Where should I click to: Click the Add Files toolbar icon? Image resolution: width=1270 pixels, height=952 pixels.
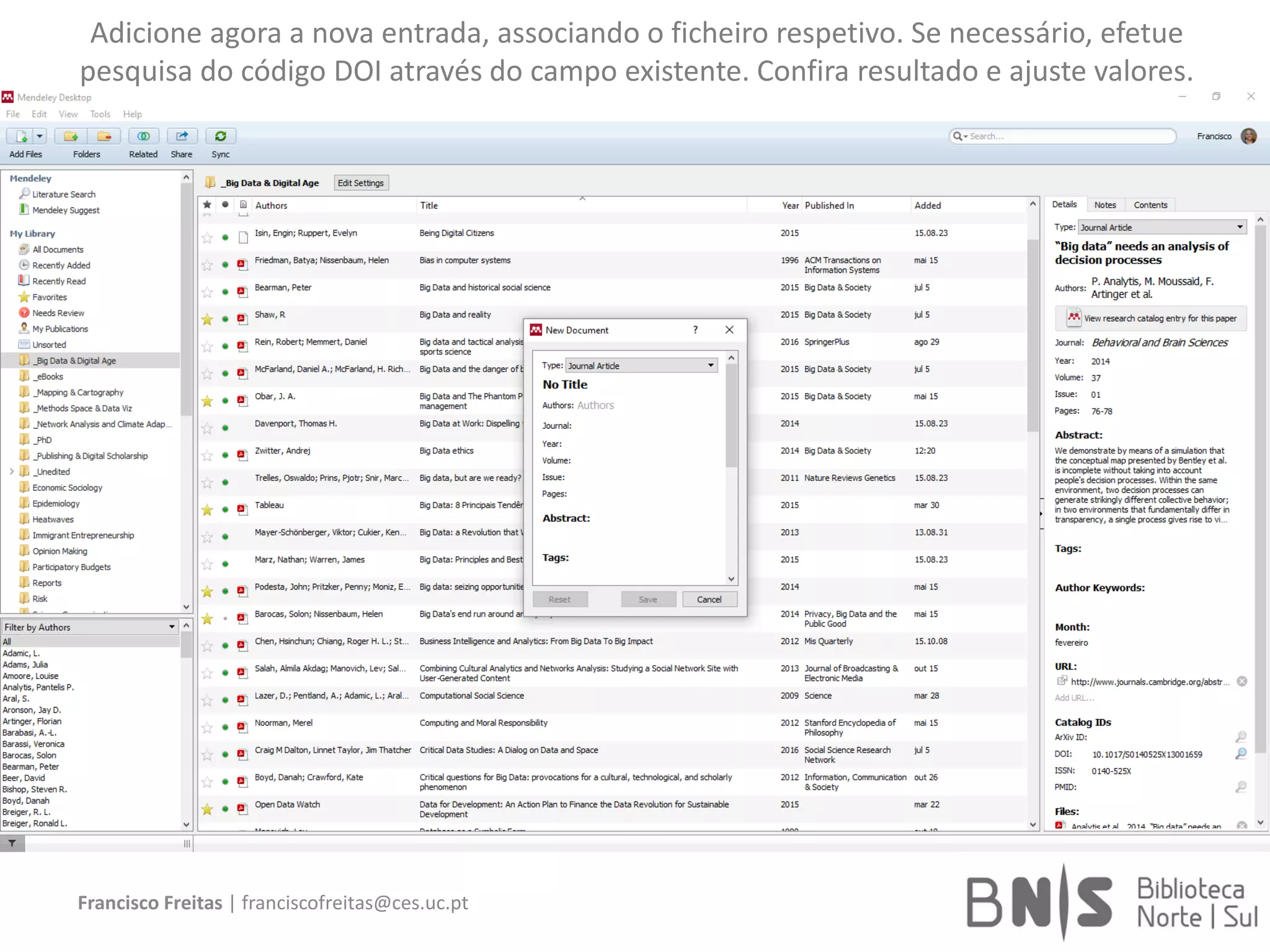(x=20, y=136)
